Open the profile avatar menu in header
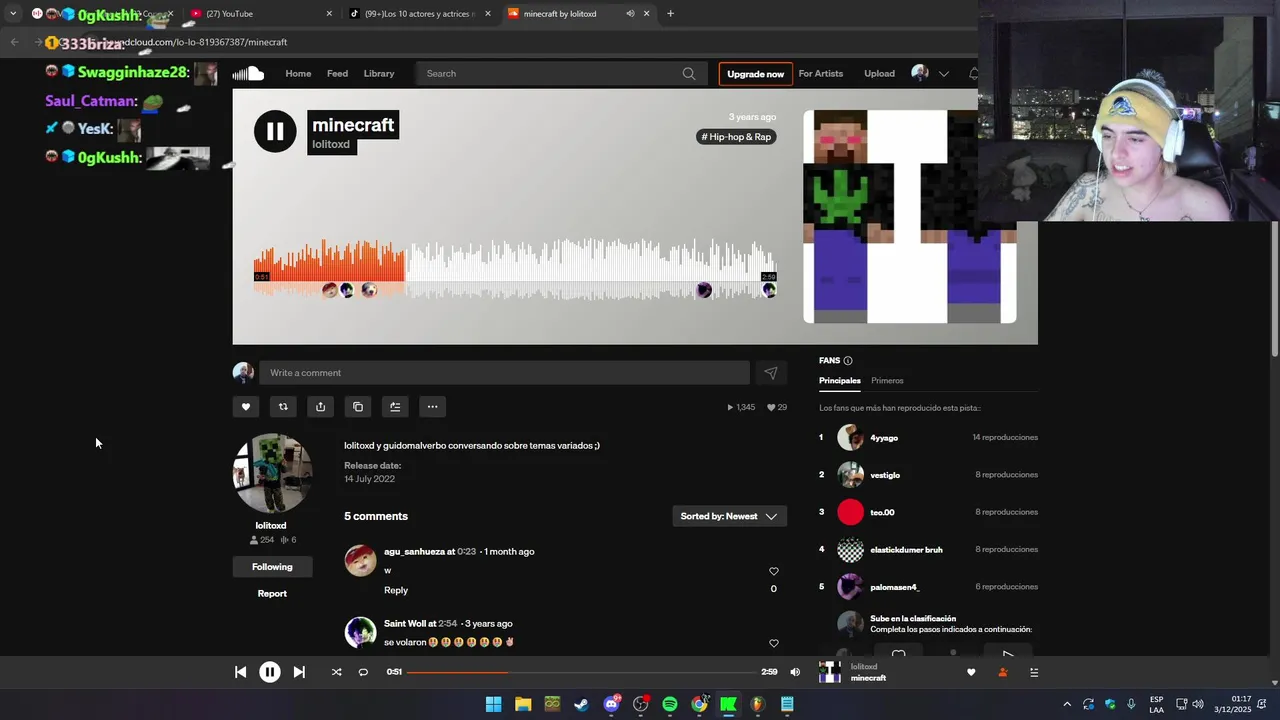1280x720 pixels. tap(920, 73)
